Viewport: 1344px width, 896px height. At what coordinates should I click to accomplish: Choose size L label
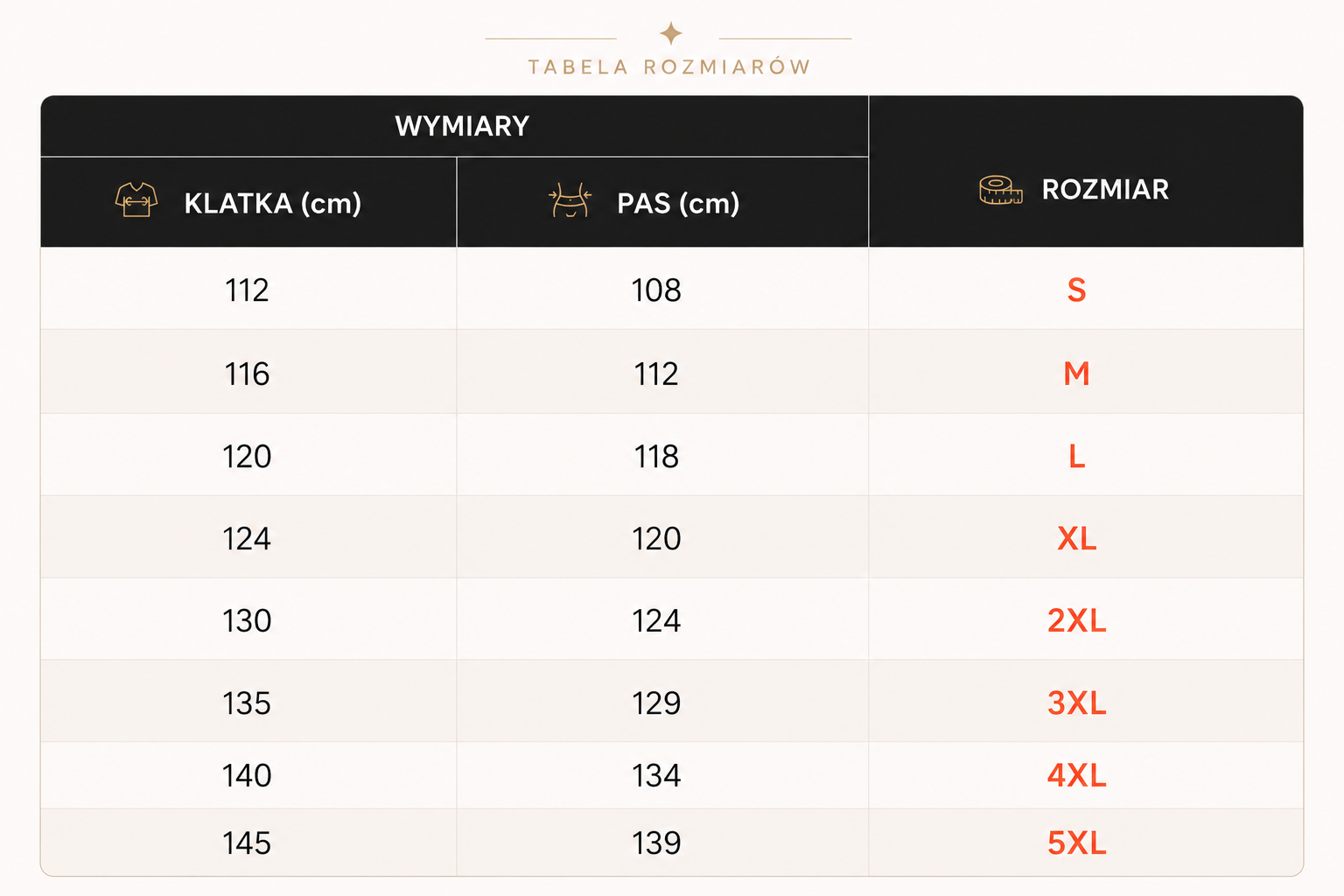[x=1076, y=456]
